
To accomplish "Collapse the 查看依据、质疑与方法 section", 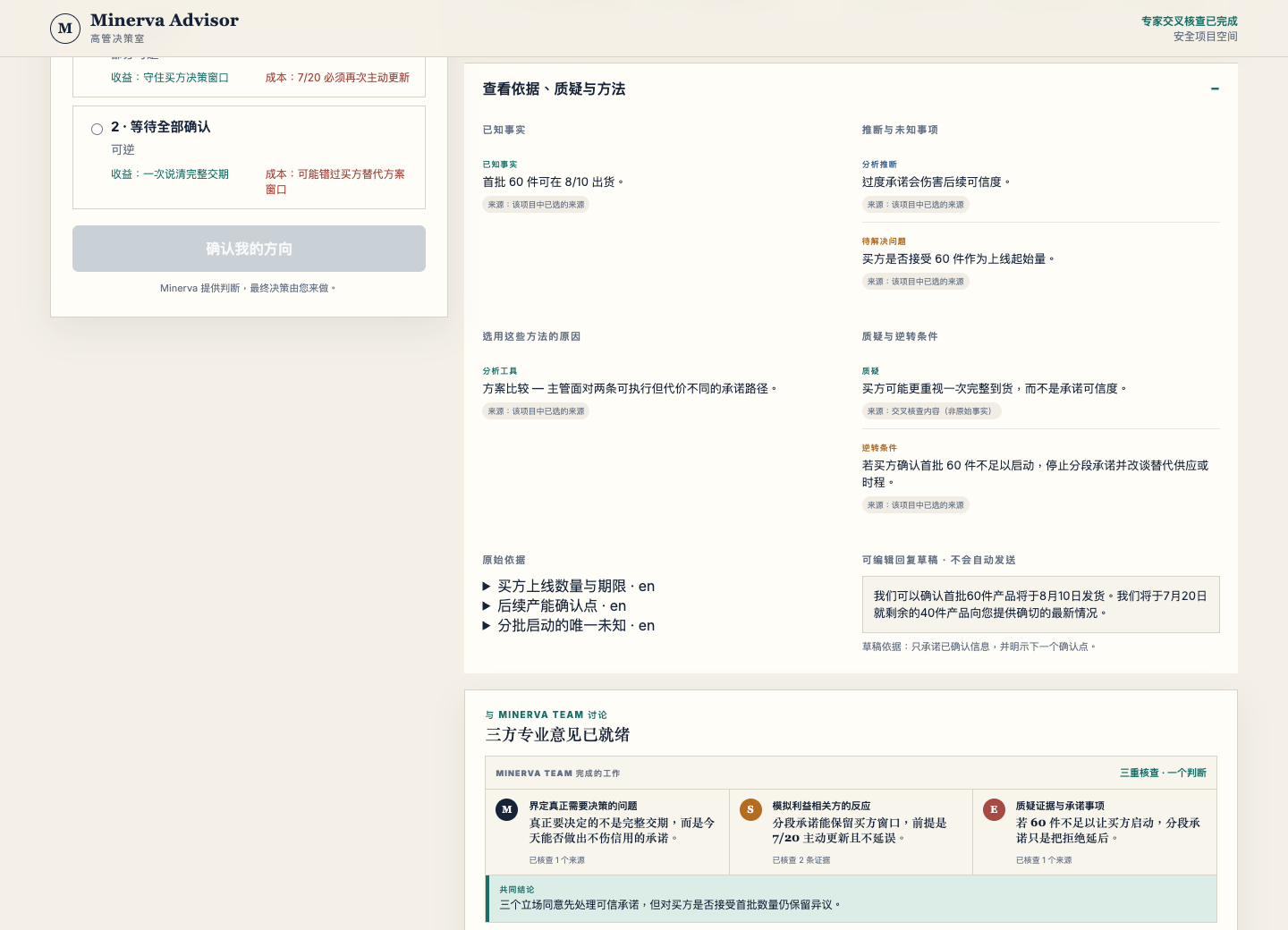I will (1215, 89).
